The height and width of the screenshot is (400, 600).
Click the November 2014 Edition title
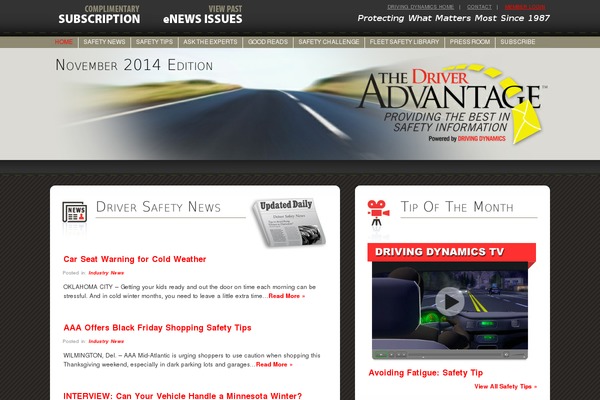tap(134, 65)
